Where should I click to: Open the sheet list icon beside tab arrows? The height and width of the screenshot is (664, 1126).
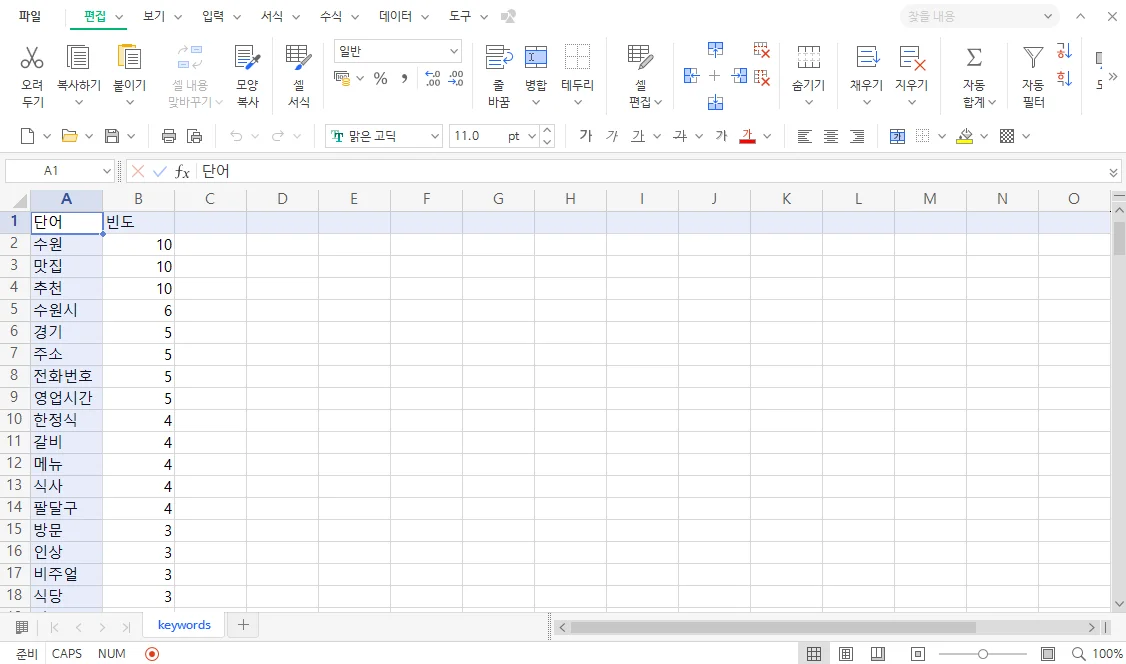[x=22, y=627]
